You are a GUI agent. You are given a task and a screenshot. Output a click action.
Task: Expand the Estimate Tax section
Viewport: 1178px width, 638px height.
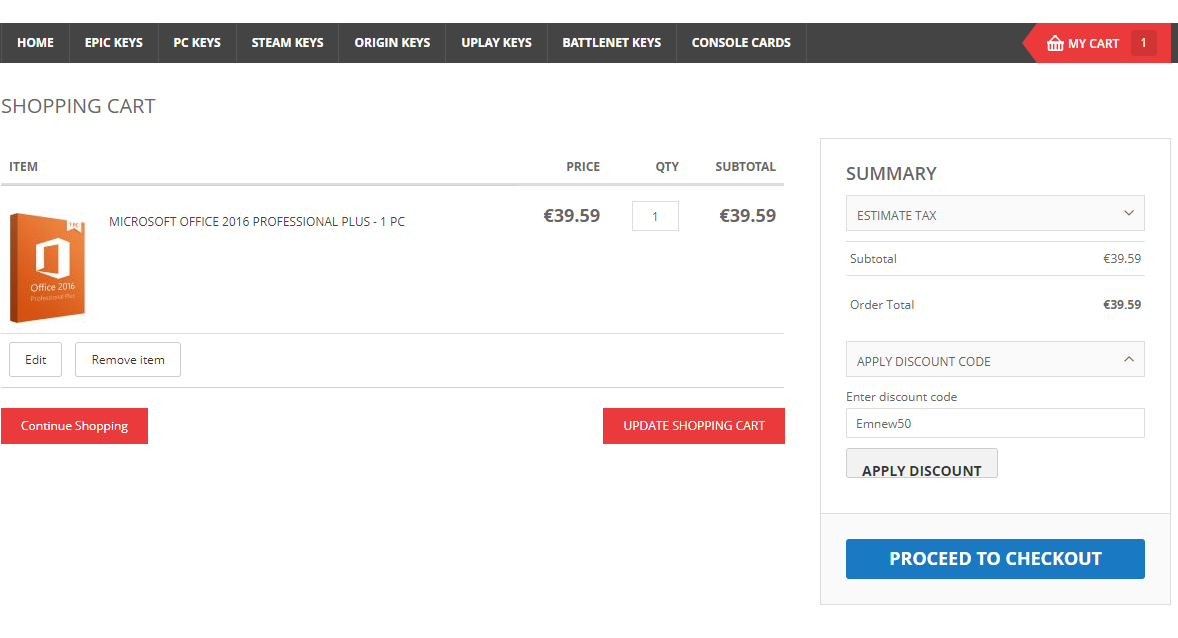coord(994,214)
